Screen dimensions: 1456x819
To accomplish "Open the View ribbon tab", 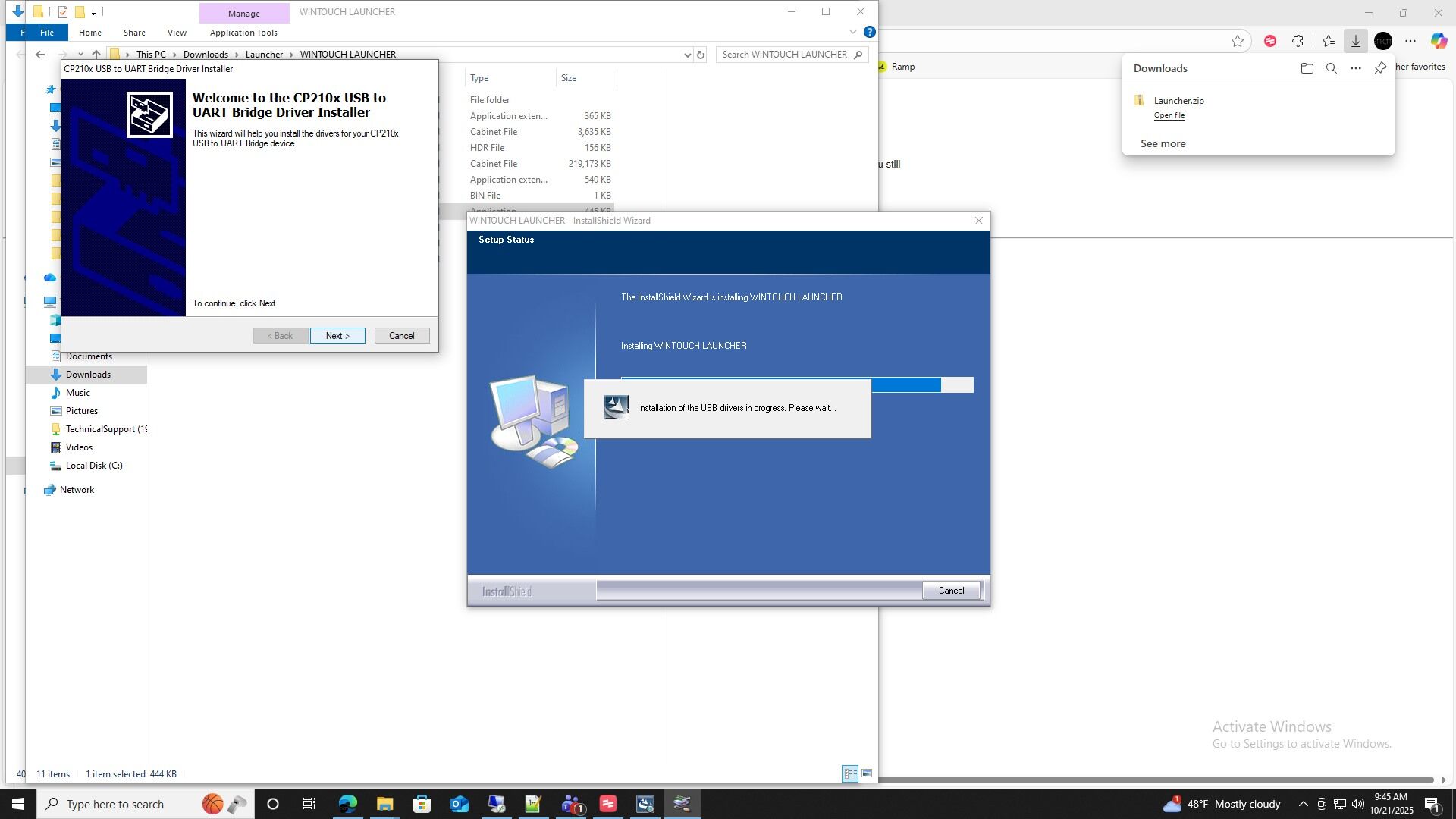I will pyautogui.click(x=177, y=33).
